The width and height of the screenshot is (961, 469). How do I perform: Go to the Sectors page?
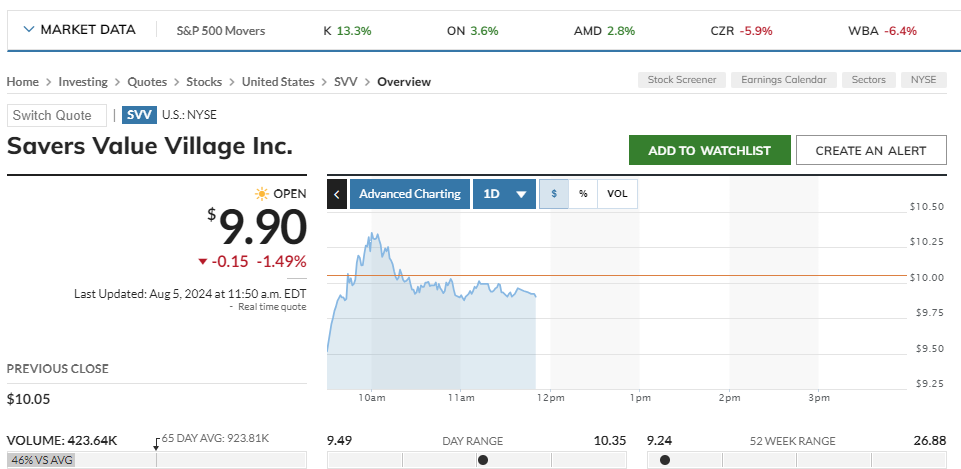[x=868, y=80]
